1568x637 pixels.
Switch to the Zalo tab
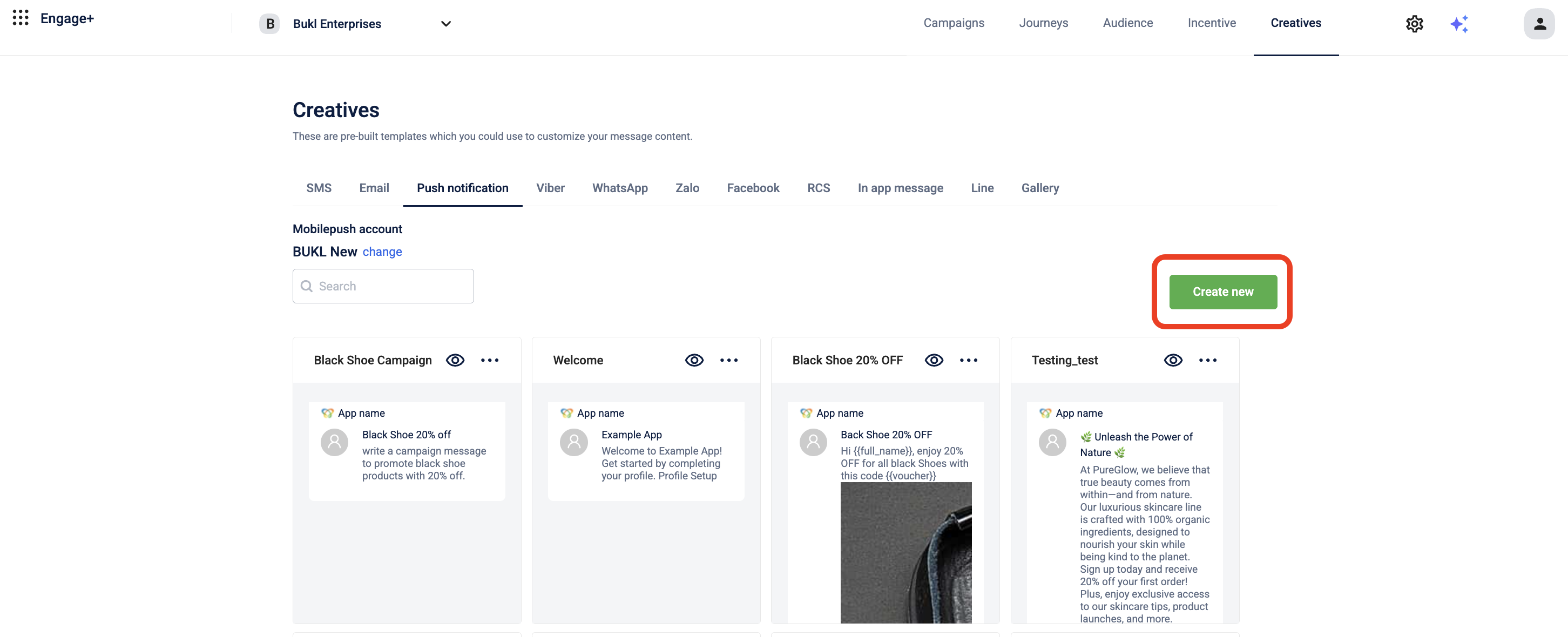(687, 188)
